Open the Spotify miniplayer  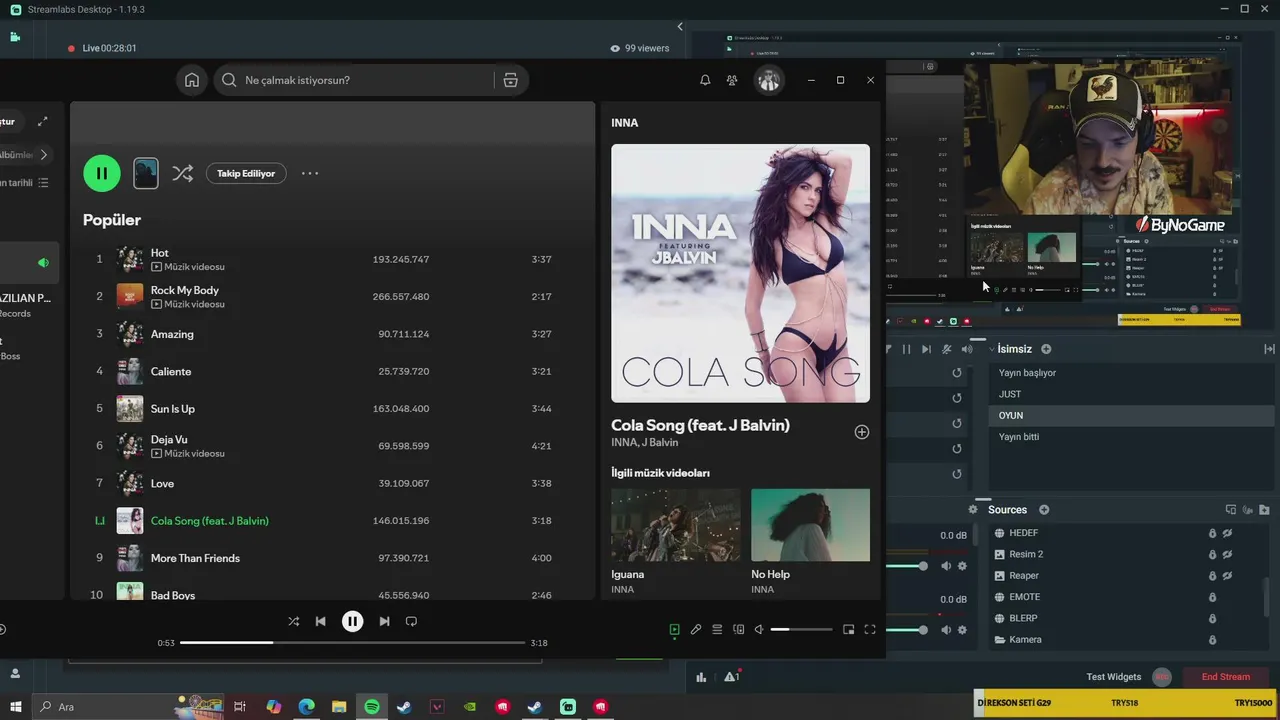click(848, 630)
